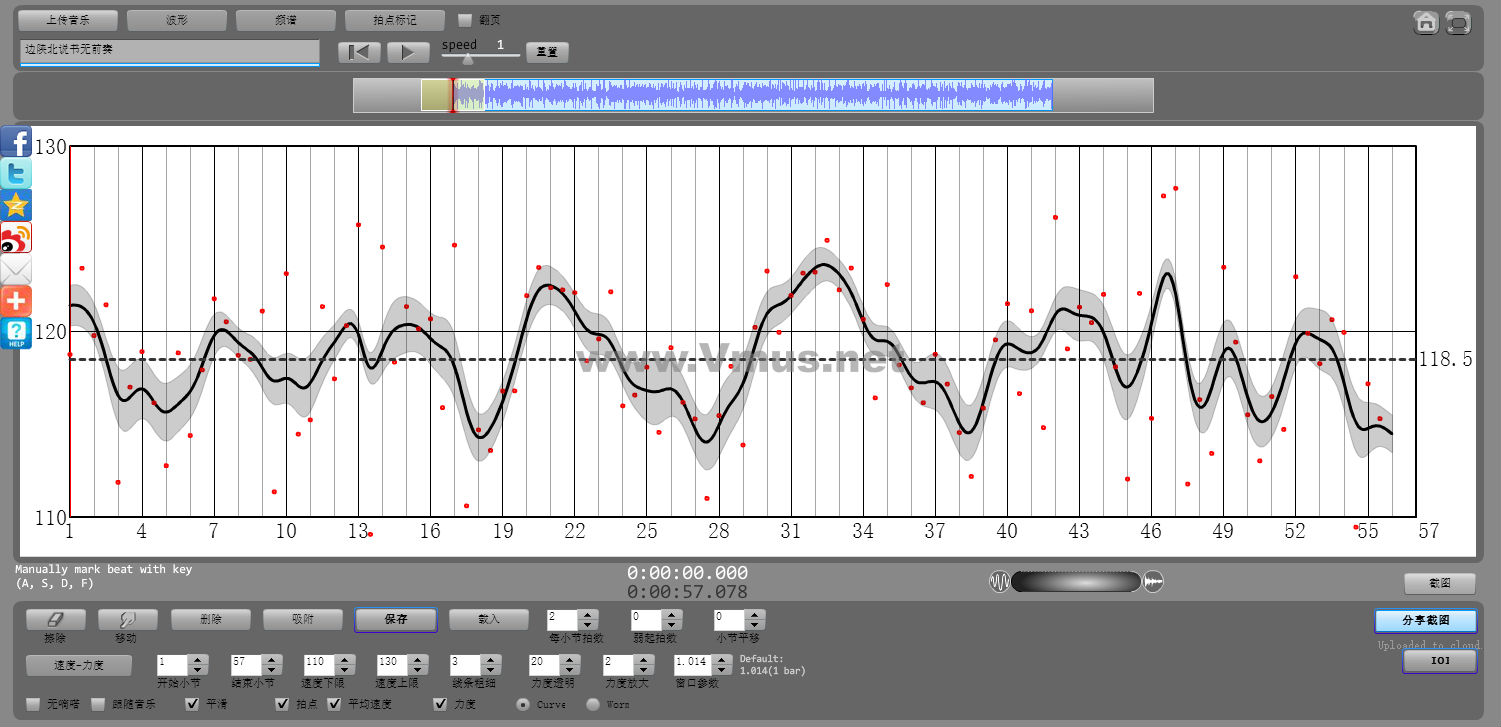Screen dimensions: 1501x727
Task: Click the 保存 save button
Action: 395,620
